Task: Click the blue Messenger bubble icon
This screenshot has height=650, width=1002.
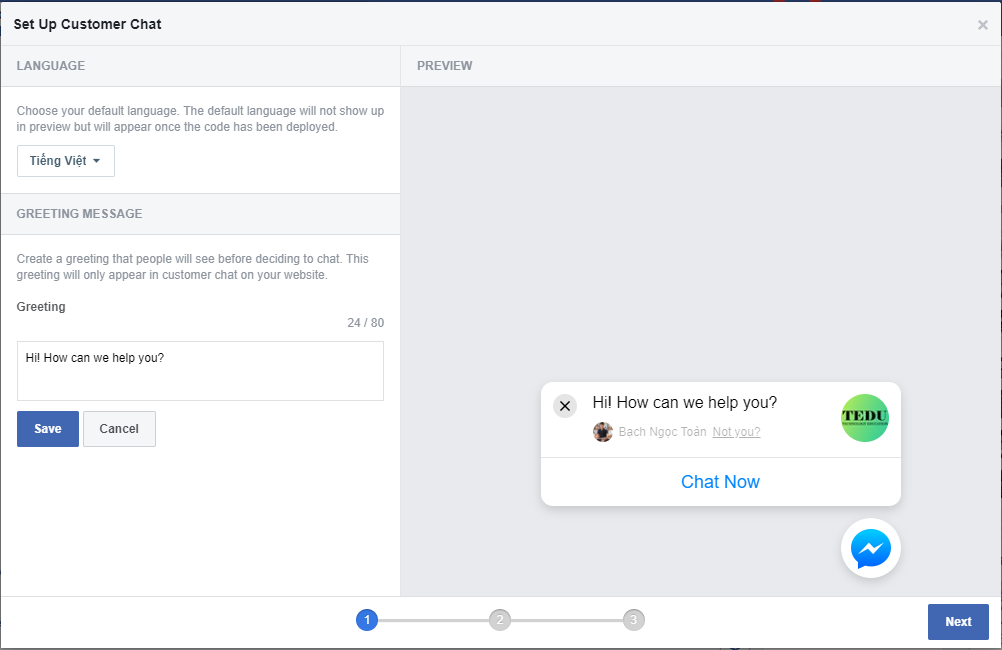Action: [x=870, y=548]
